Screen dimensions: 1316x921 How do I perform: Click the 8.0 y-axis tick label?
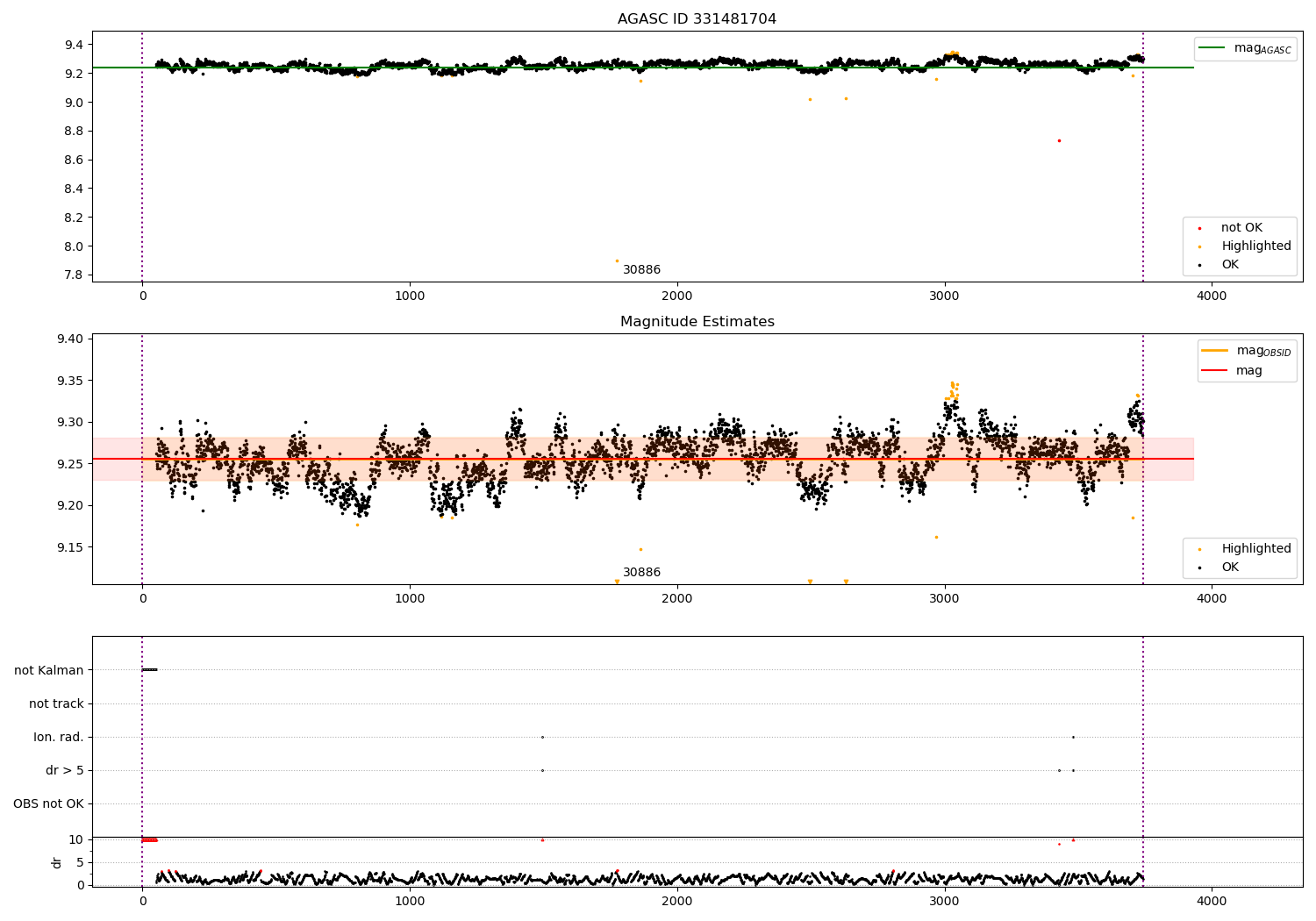73,246
